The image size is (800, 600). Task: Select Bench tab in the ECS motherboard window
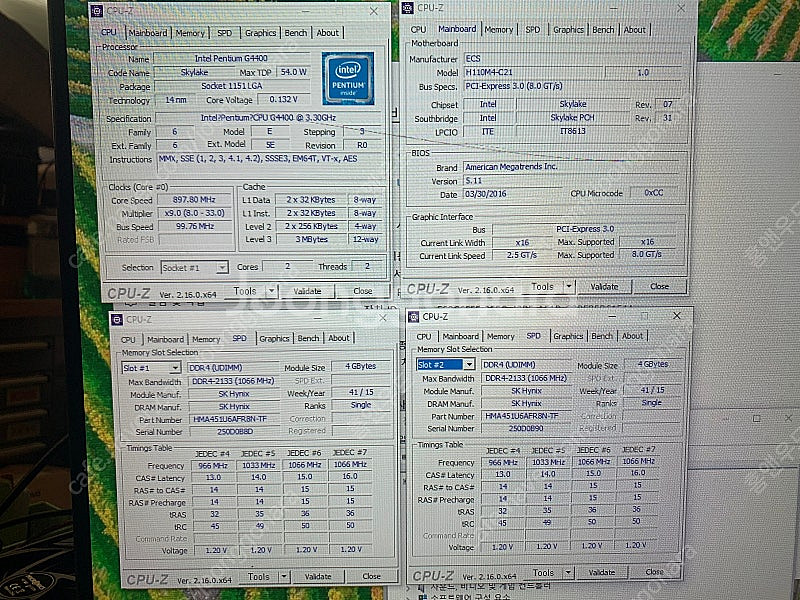pos(603,30)
